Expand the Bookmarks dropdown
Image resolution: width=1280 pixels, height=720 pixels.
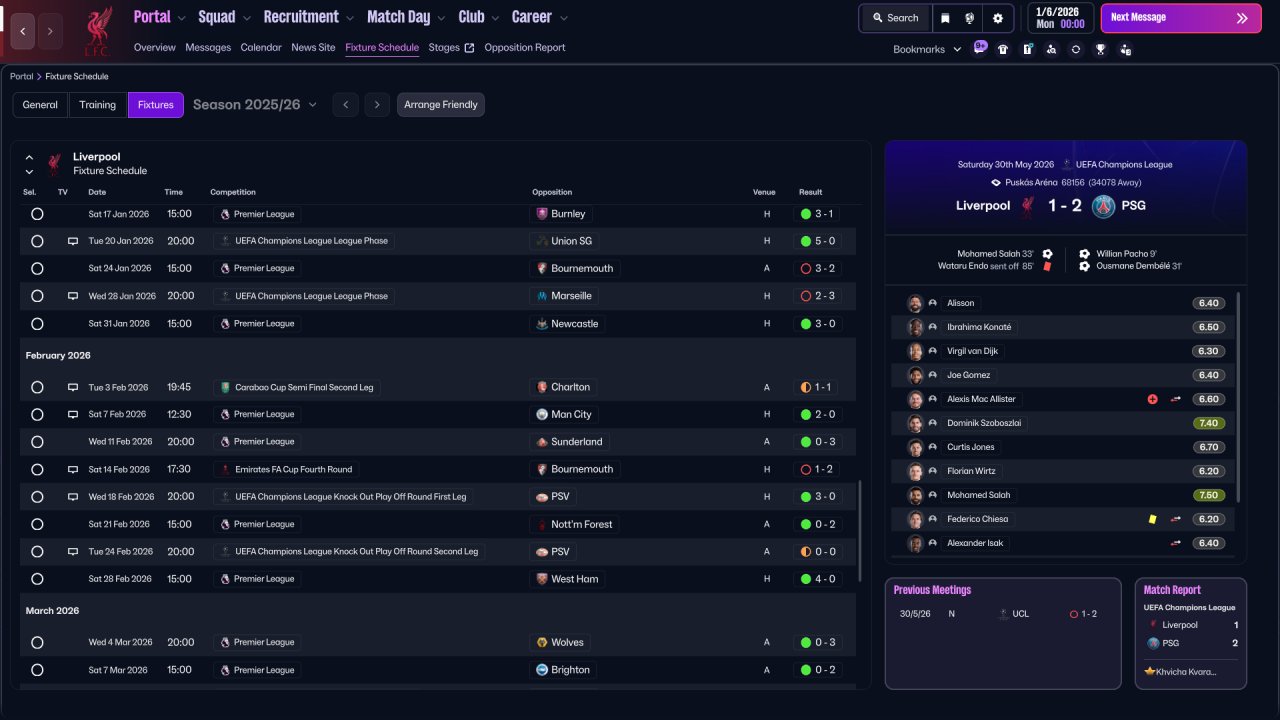point(927,49)
